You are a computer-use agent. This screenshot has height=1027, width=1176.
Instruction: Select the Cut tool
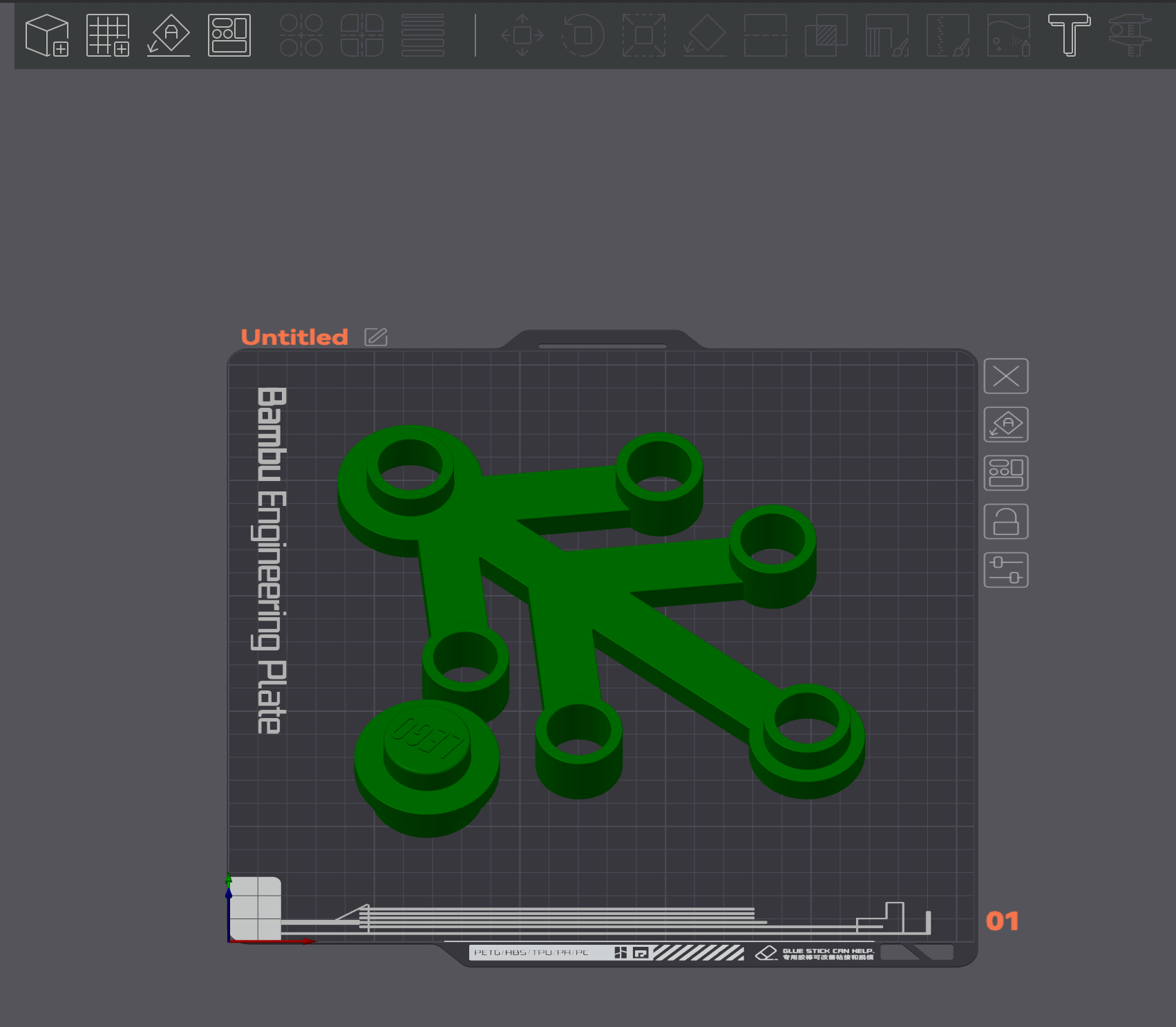[766, 35]
